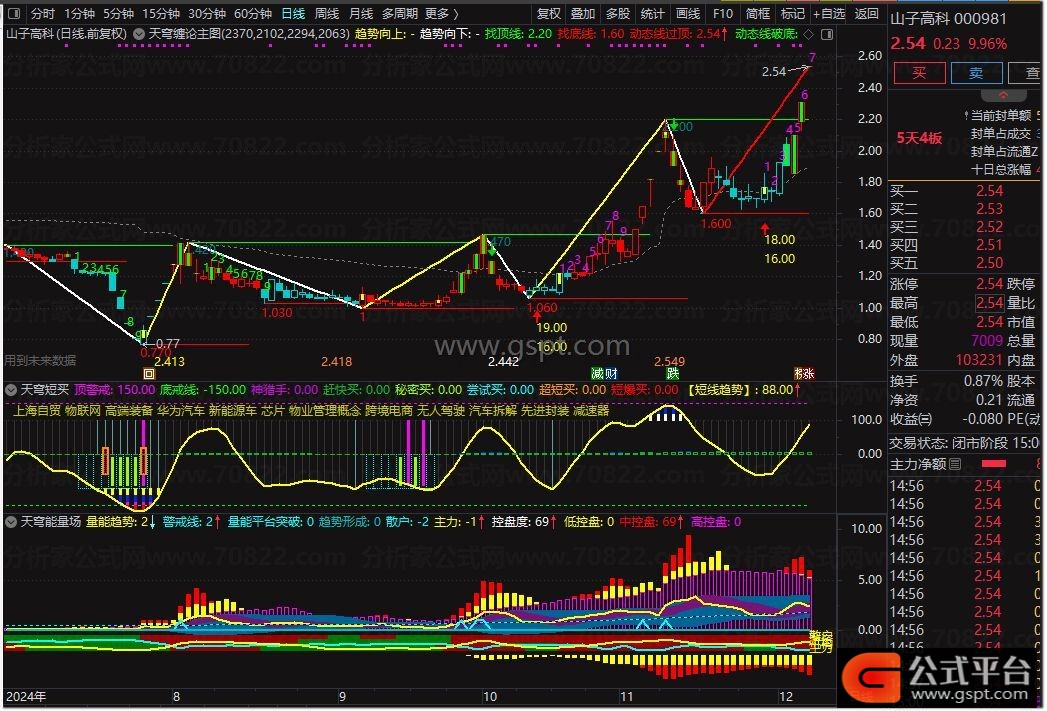Open the 复权 adjustment options
The width and height of the screenshot is (1047, 711).
(549, 13)
